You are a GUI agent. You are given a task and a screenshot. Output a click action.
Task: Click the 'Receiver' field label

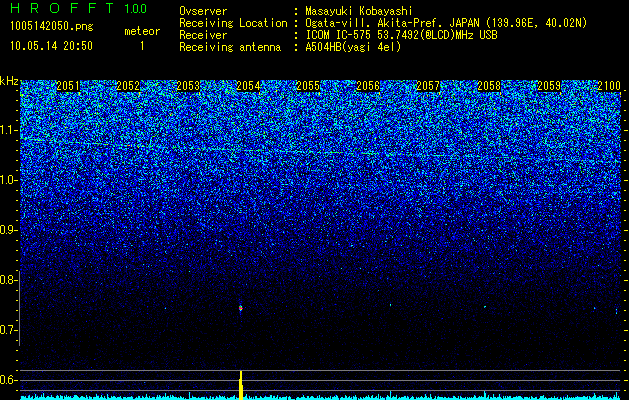(203, 35)
